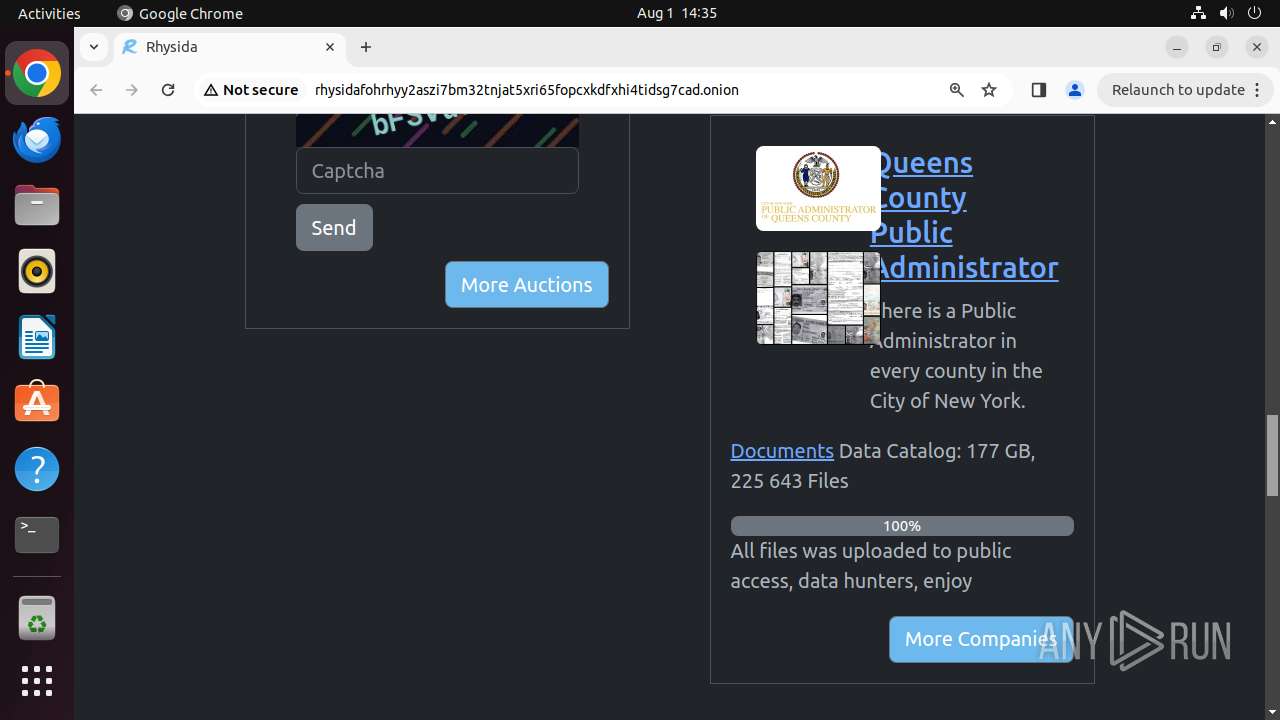Screen dimensions: 1280x720
Task: Open Chrome's three-dot menu
Action: (1257, 90)
